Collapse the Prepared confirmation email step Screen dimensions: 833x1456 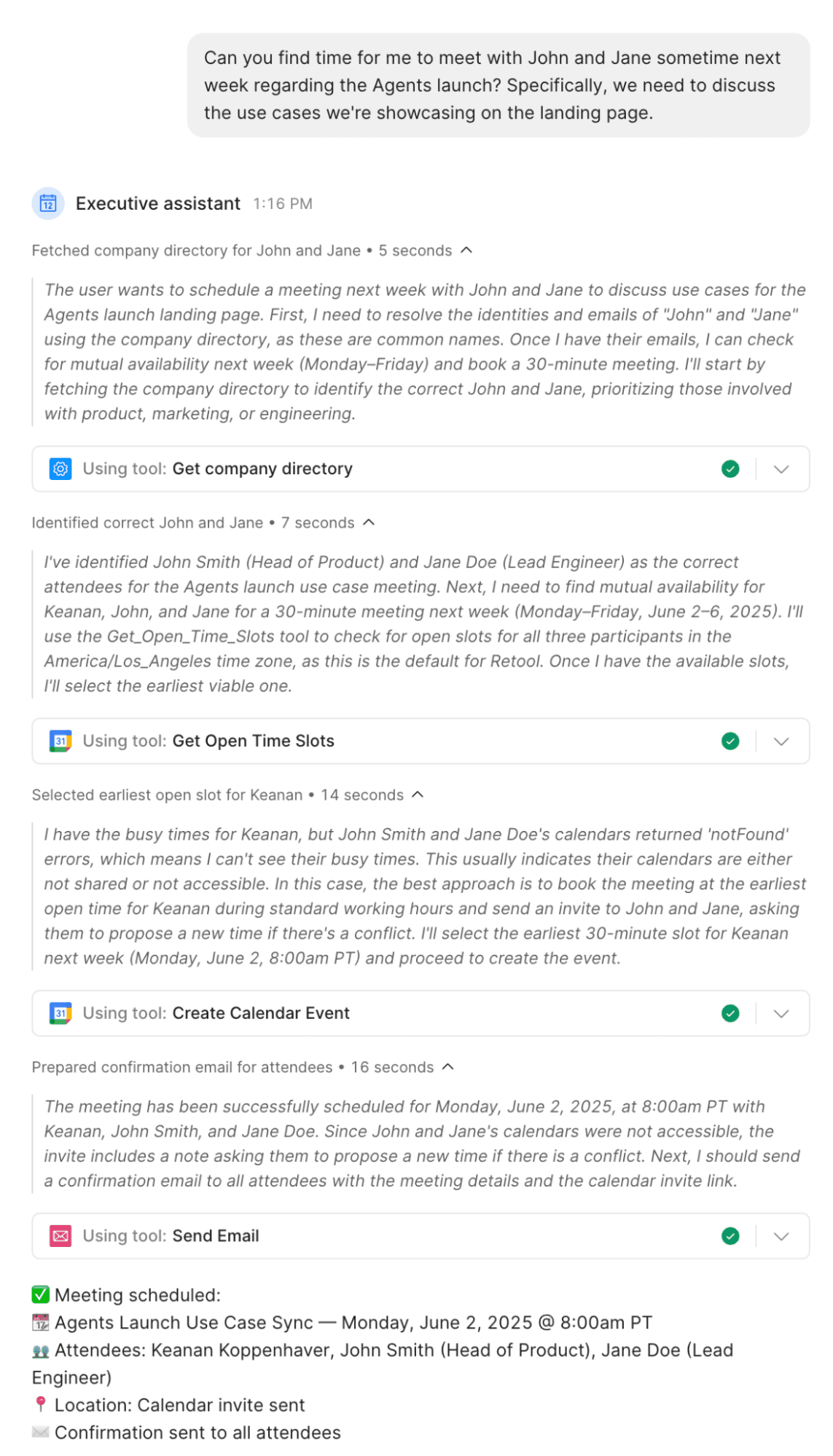(447, 1067)
